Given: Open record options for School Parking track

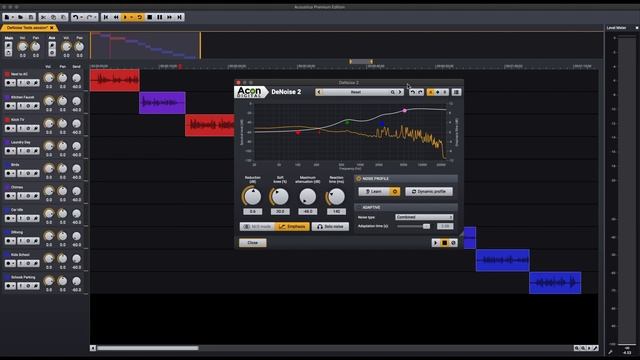Looking at the screenshot, I should click(13, 286).
